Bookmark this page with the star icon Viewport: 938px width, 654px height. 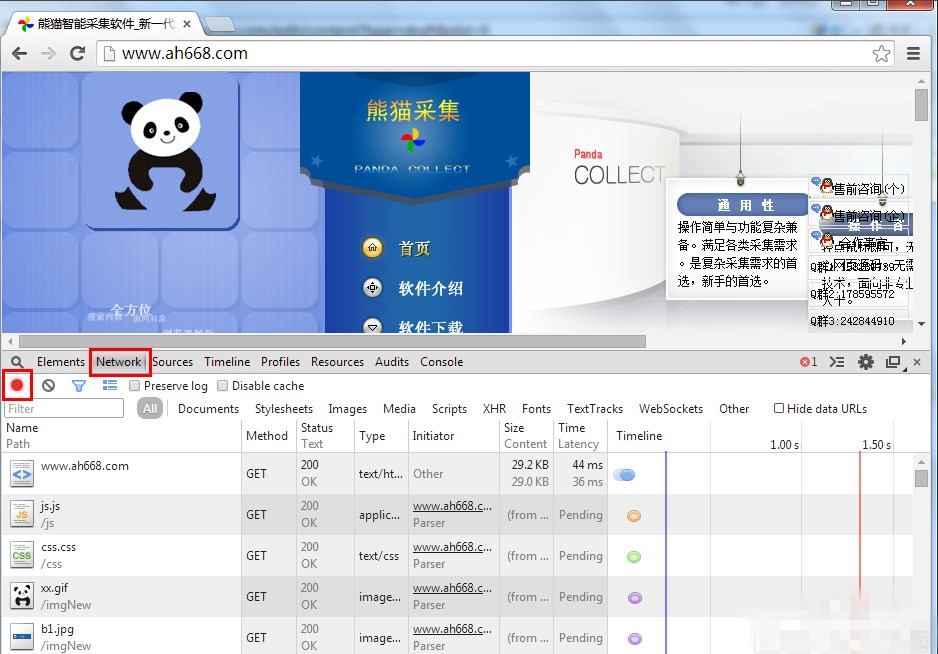(881, 54)
